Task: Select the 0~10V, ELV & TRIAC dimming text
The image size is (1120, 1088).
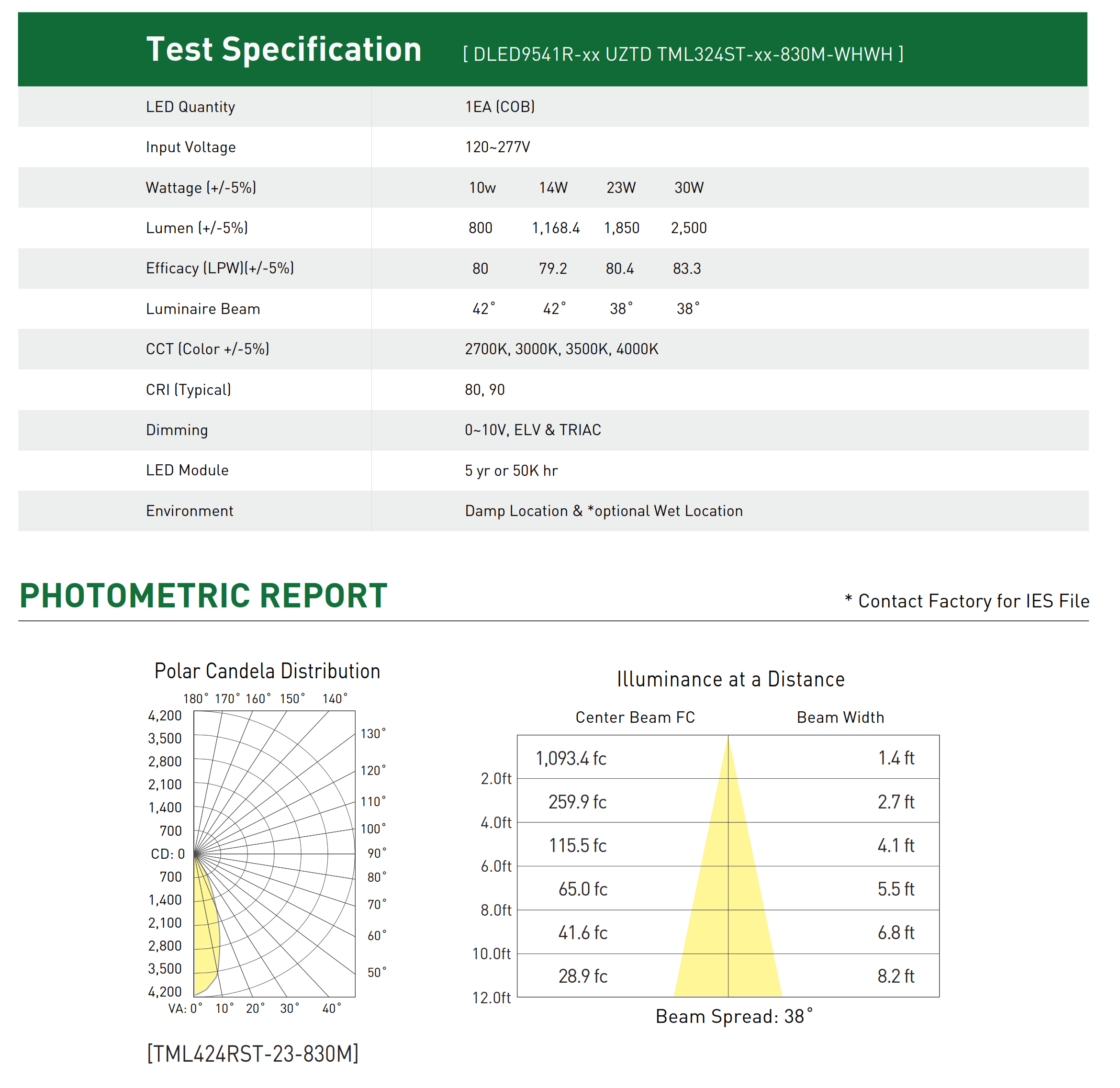Action: pyautogui.click(x=533, y=430)
